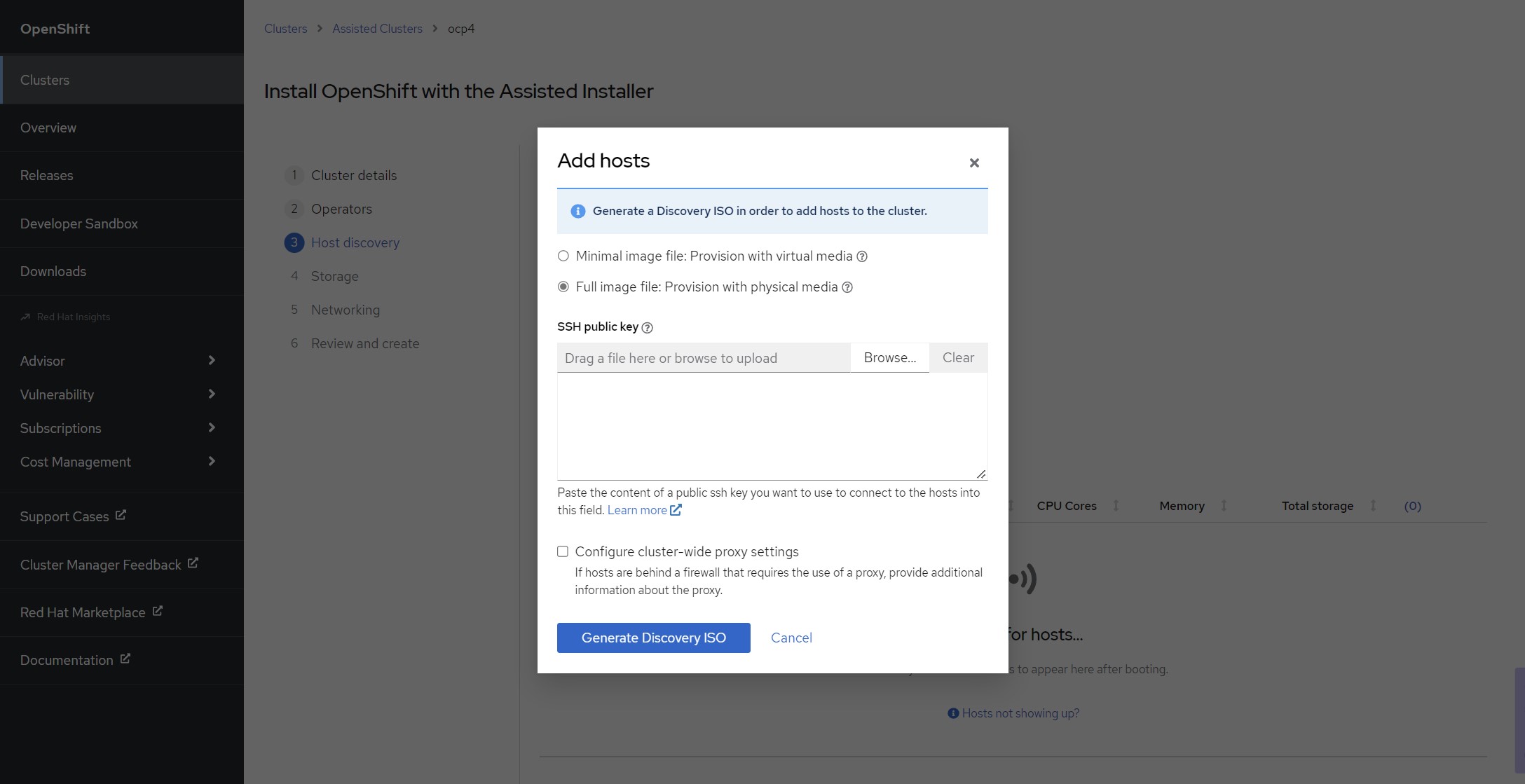Click Assisted Clusters breadcrumb link
Image resolution: width=1525 pixels, height=784 pixels.
(377, 29)
